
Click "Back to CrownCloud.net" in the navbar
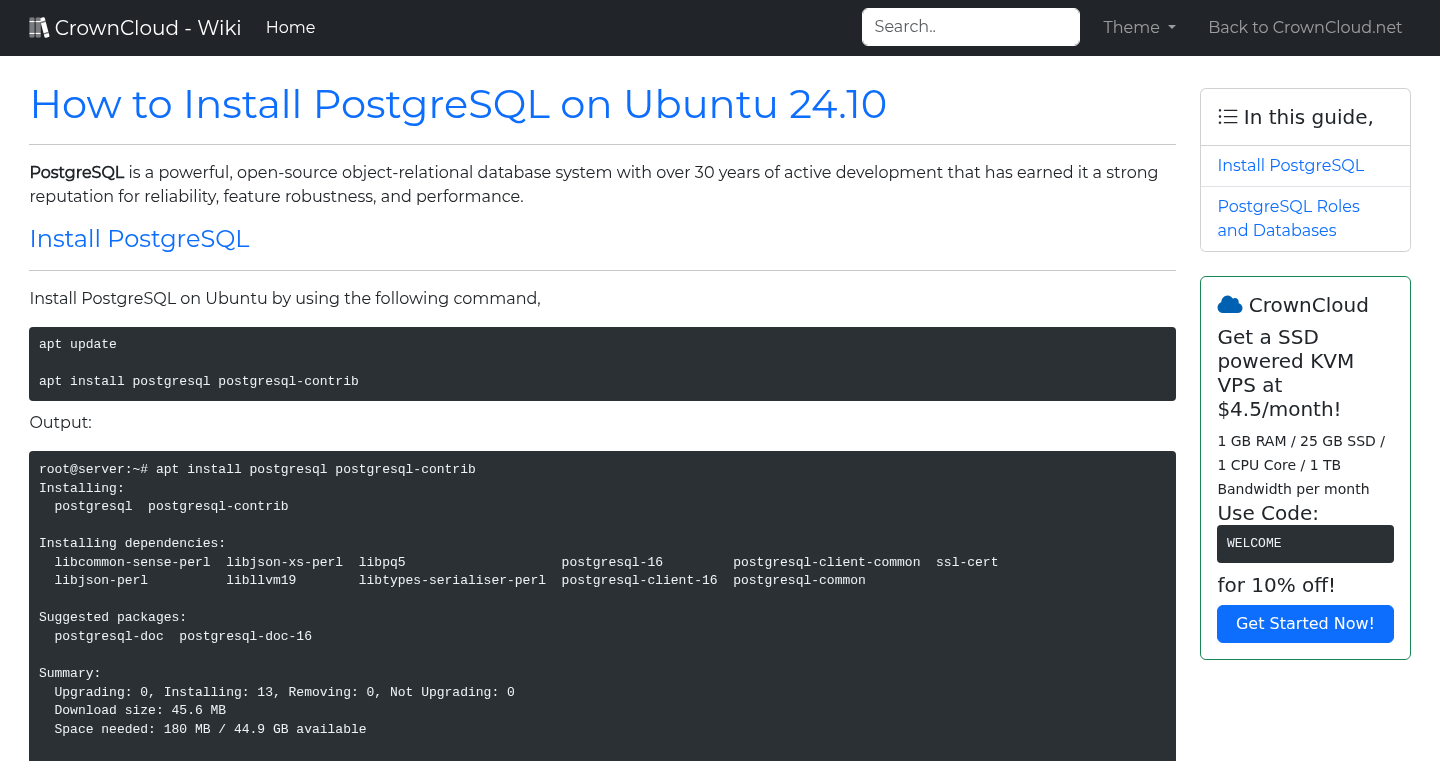(x=1305, y=27)
